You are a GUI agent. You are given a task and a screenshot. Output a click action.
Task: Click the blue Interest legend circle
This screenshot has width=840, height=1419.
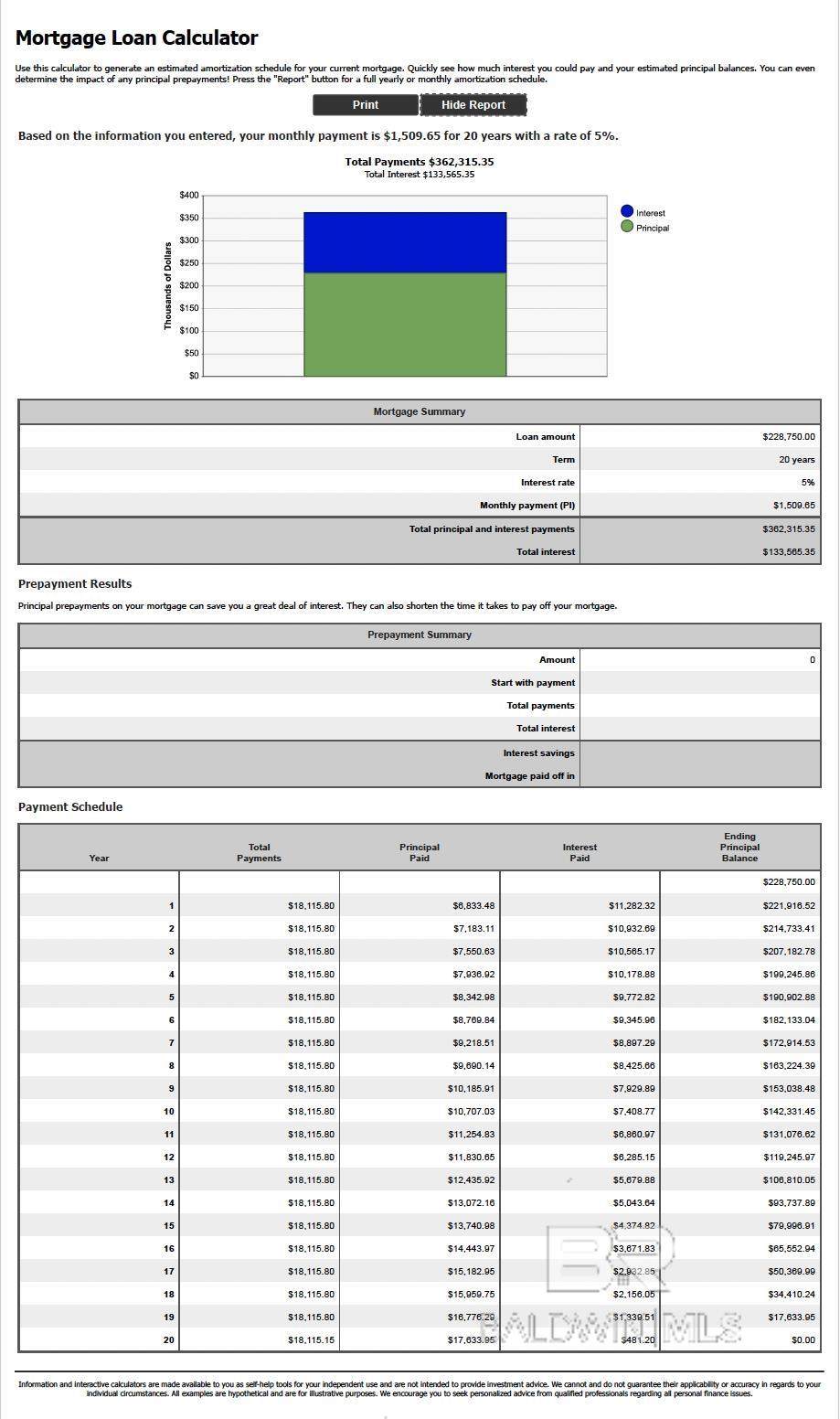pyautogui.click(x=627, y=212)
